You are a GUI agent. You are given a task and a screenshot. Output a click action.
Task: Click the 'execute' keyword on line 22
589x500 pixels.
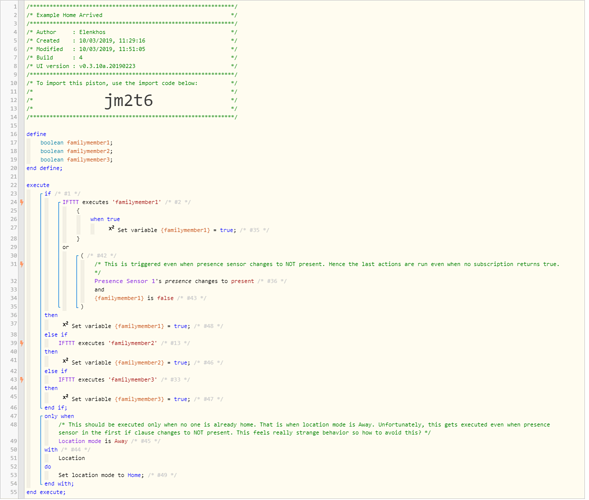(x=38, y=185)
